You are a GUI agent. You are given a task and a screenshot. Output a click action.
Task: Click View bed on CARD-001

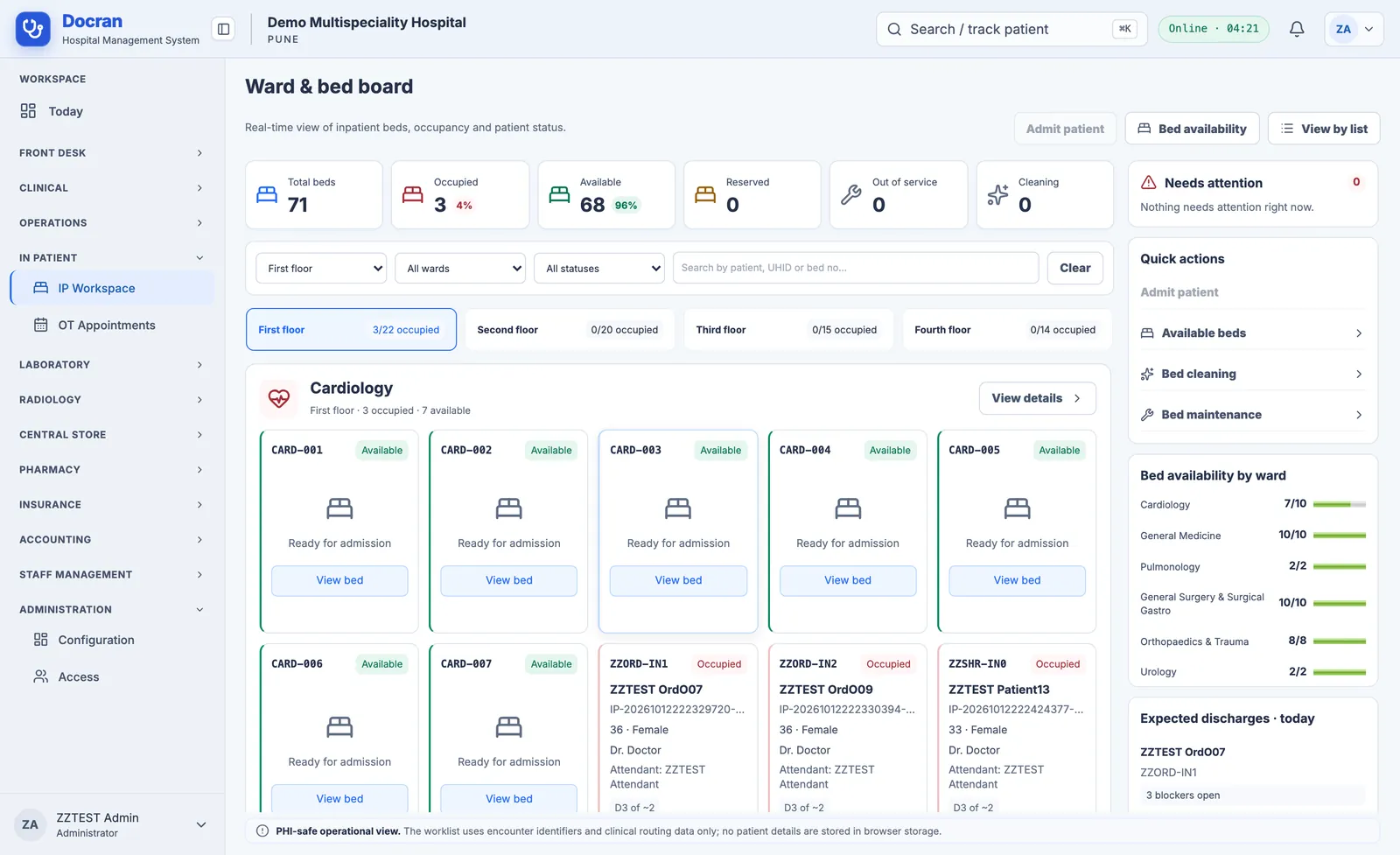339,580
